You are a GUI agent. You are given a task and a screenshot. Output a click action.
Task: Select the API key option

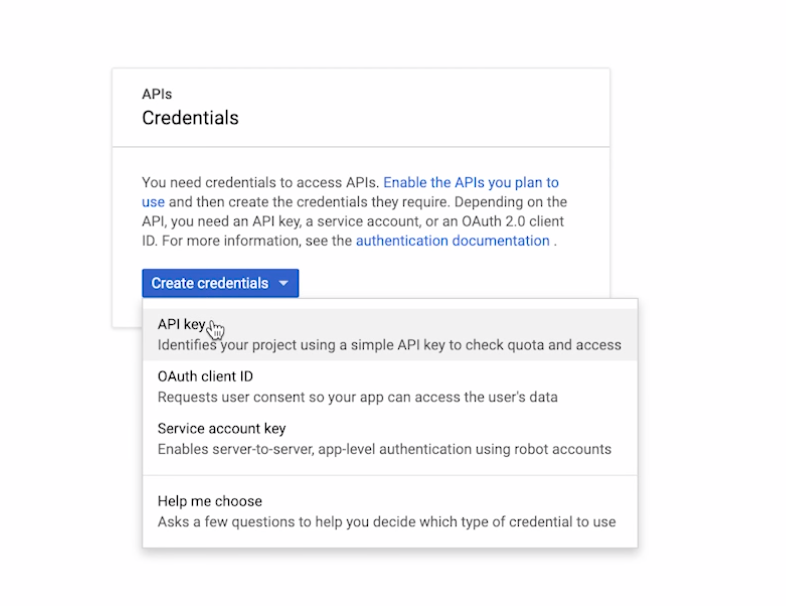click(390, 335)
